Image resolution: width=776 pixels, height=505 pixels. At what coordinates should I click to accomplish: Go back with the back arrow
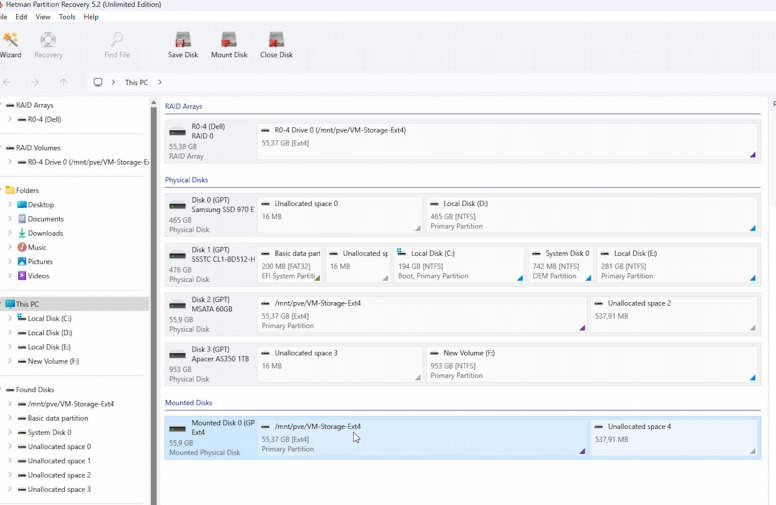point(7,82)
